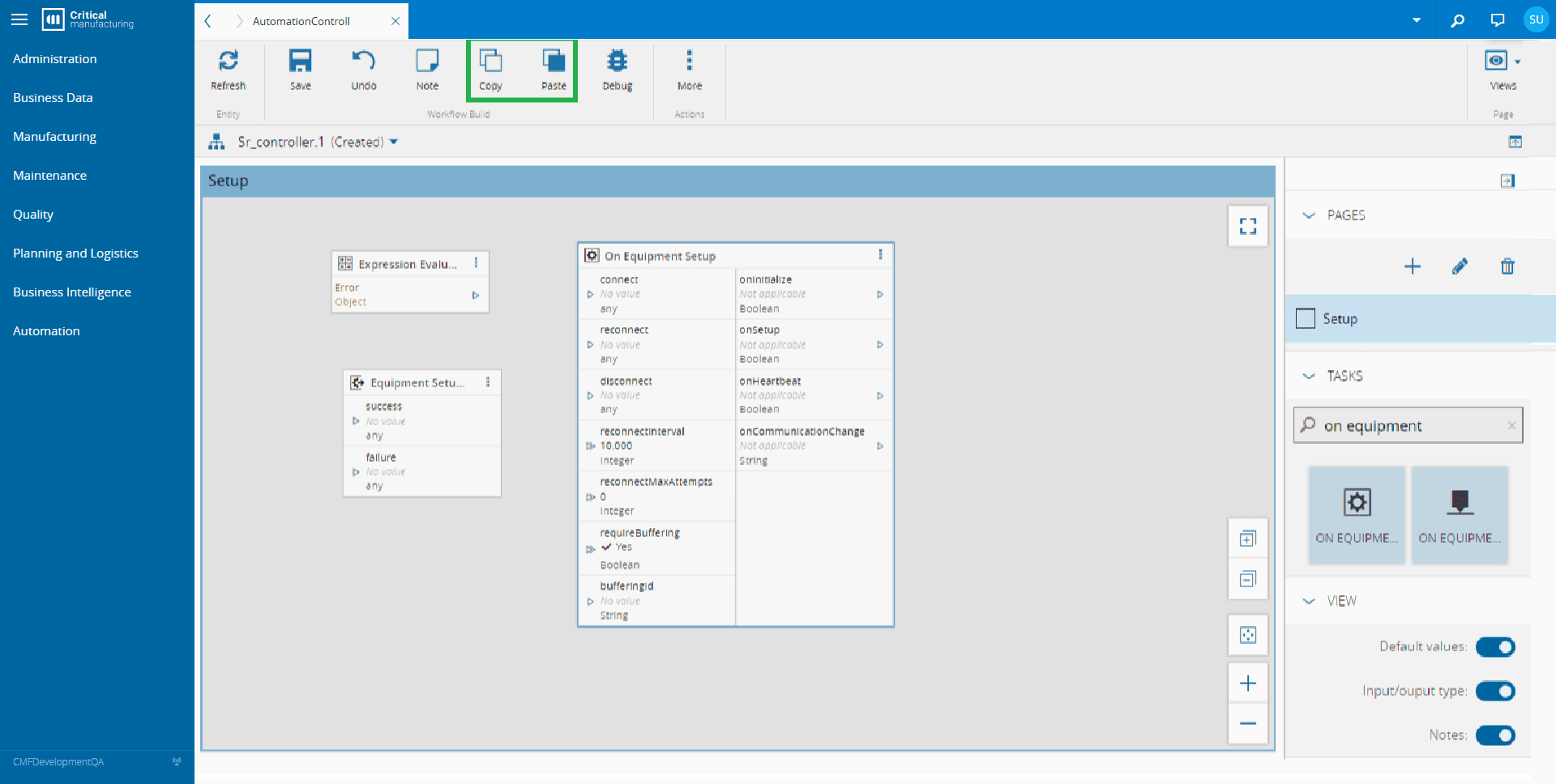The height and width of the screenshot is (784, 1556).
Task: Add a Note to the workflow
Action: pyautogui.click(x=427, y=69)
